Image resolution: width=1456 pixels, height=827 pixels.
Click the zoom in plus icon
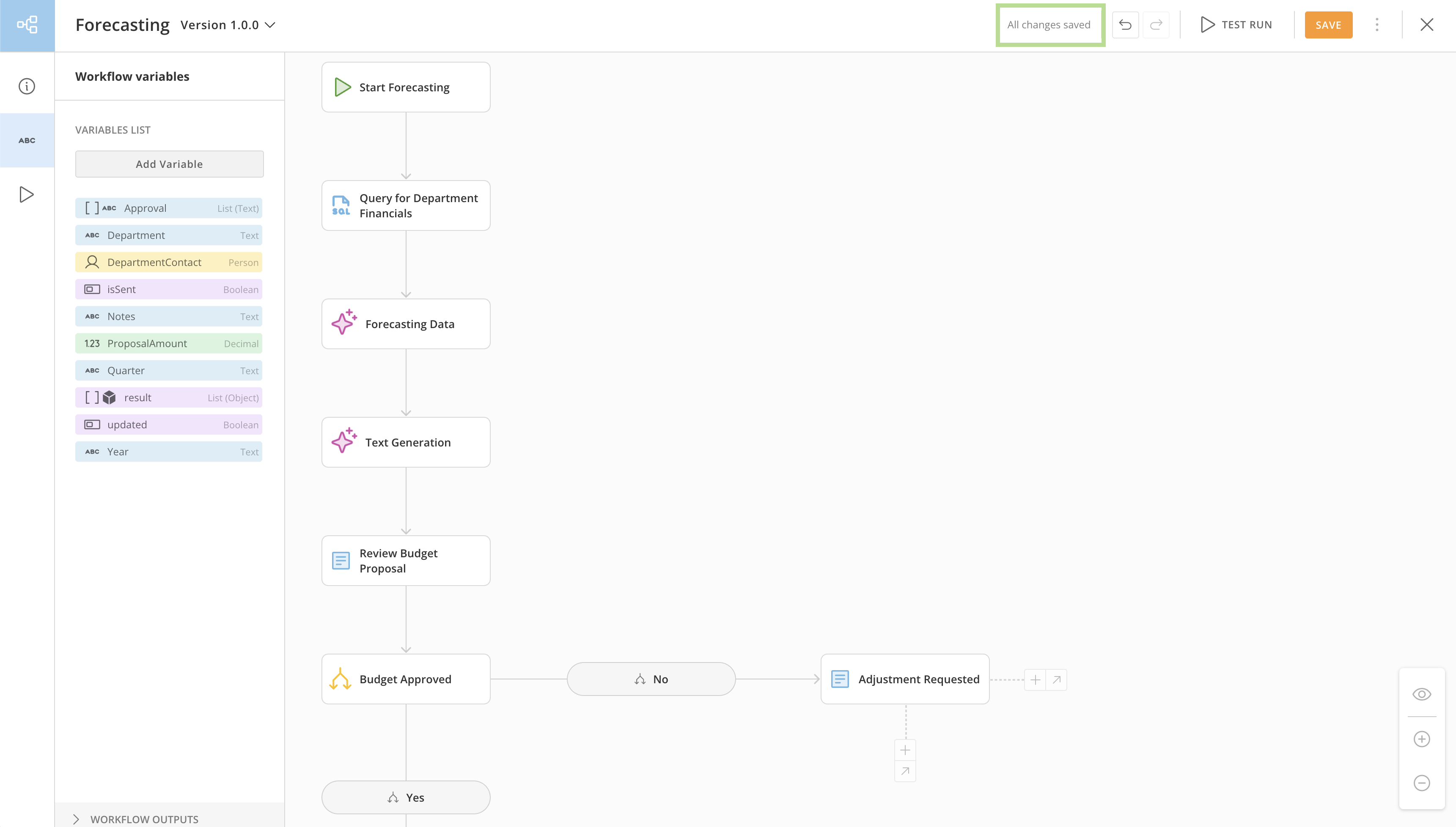tap(1421, 739)
